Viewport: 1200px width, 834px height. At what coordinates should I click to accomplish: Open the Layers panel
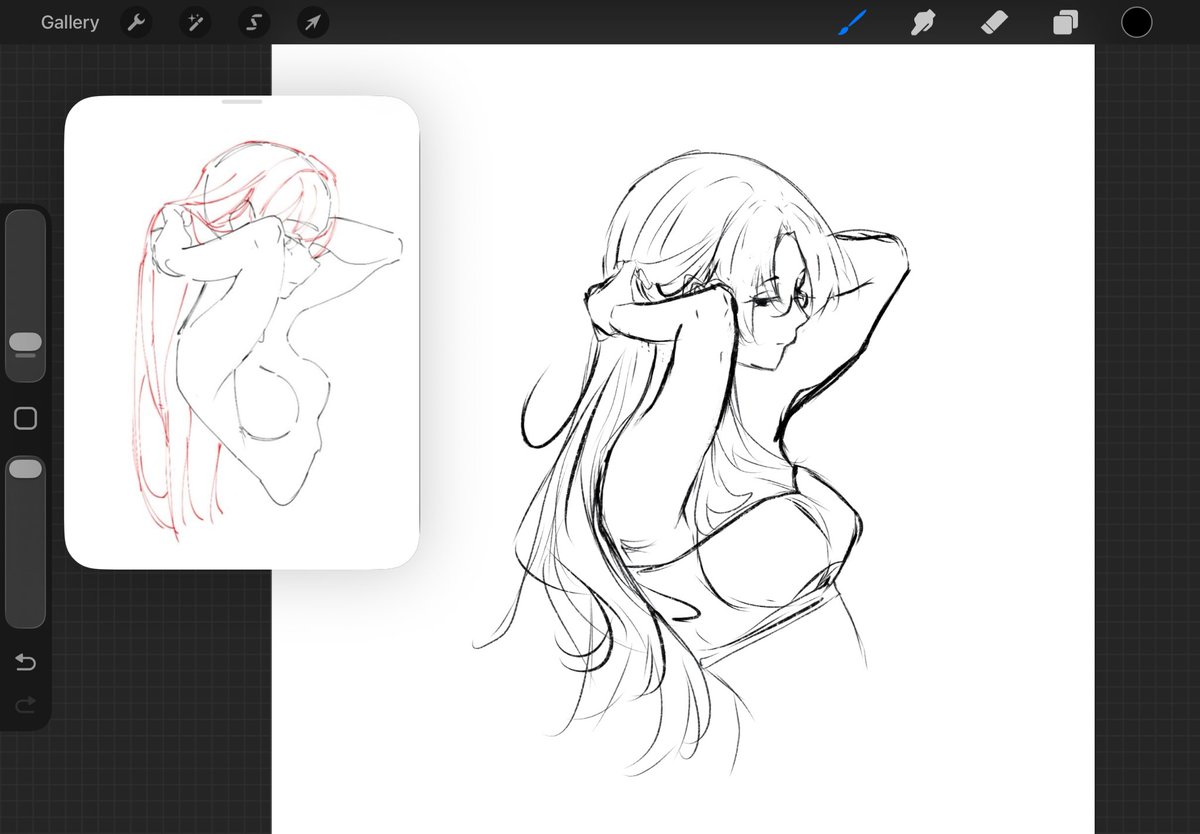(x=1065, y=22)
